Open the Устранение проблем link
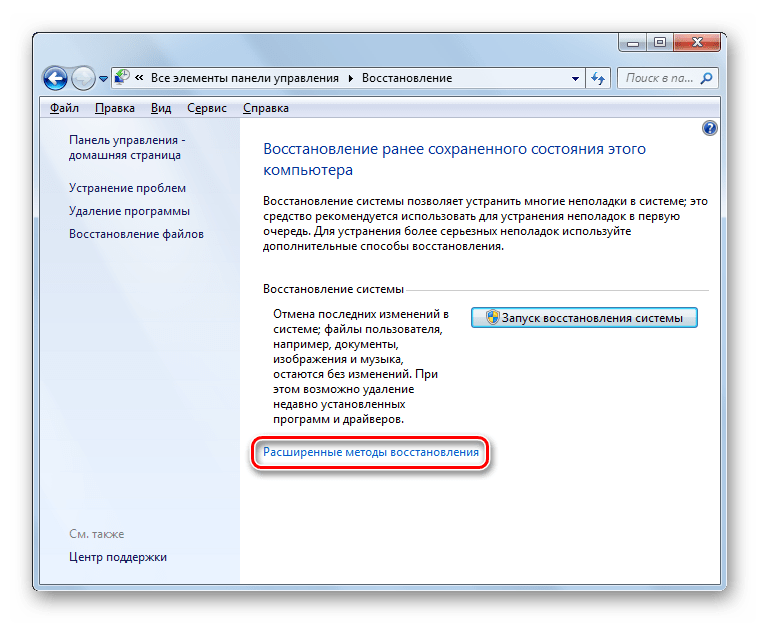Screen dimensions: 760x624 coord(127,188)
